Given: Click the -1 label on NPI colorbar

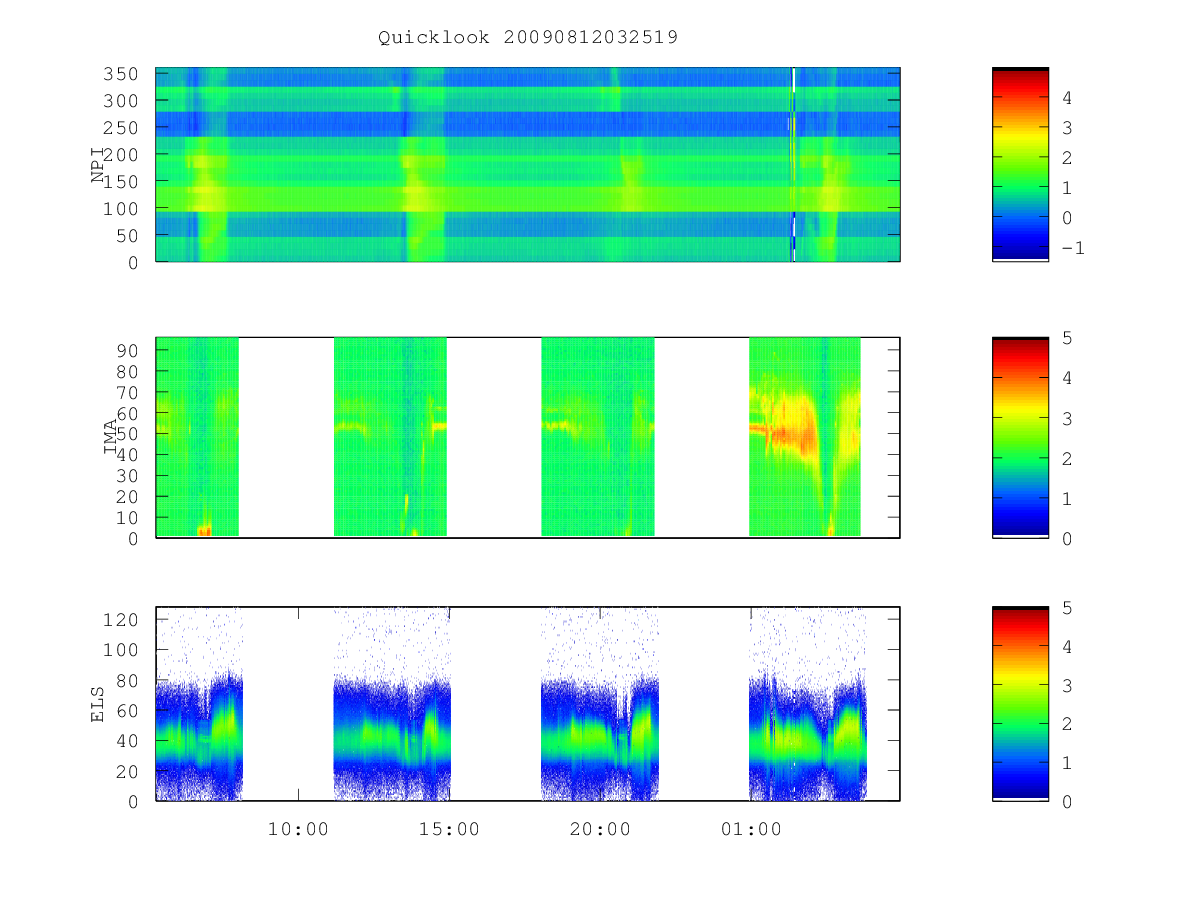Looking at the screenshot, I should point(1074,248).
